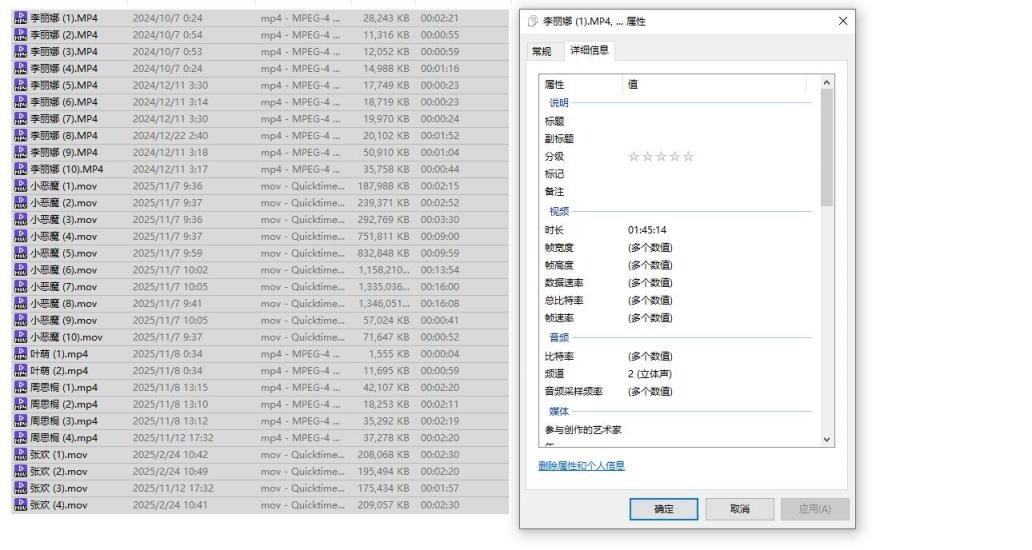The height and width of the screenshot is (550, 1032).
Task: Click the properties dialog title bar icon
Action: click(533, 22)
